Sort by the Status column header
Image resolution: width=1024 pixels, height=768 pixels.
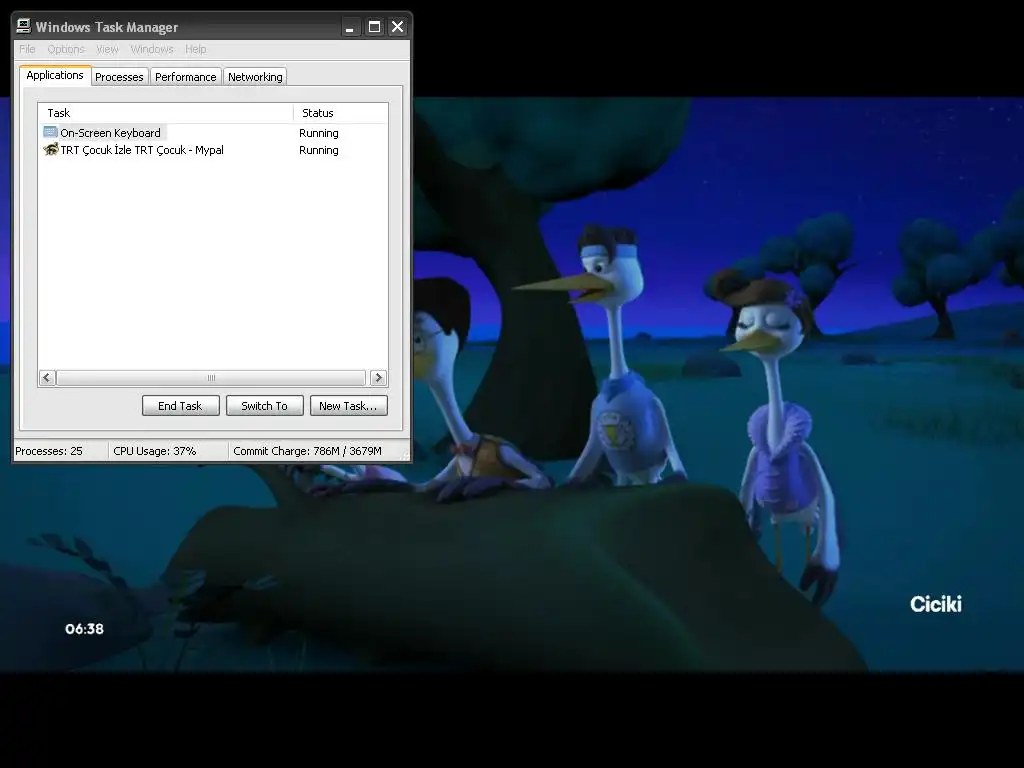340,113
